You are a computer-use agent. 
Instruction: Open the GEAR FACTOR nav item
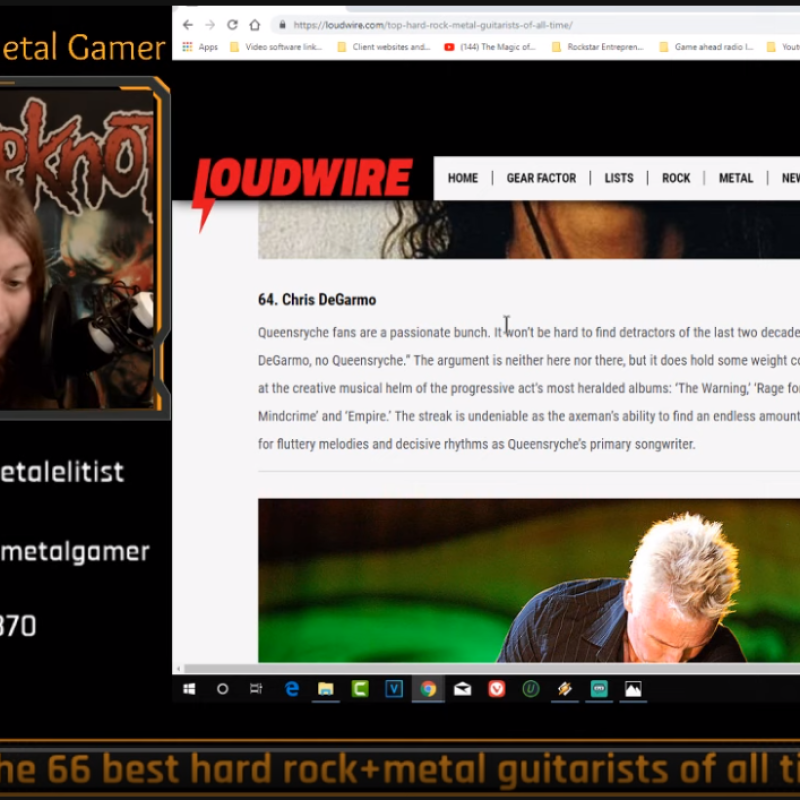click(541, 178)
